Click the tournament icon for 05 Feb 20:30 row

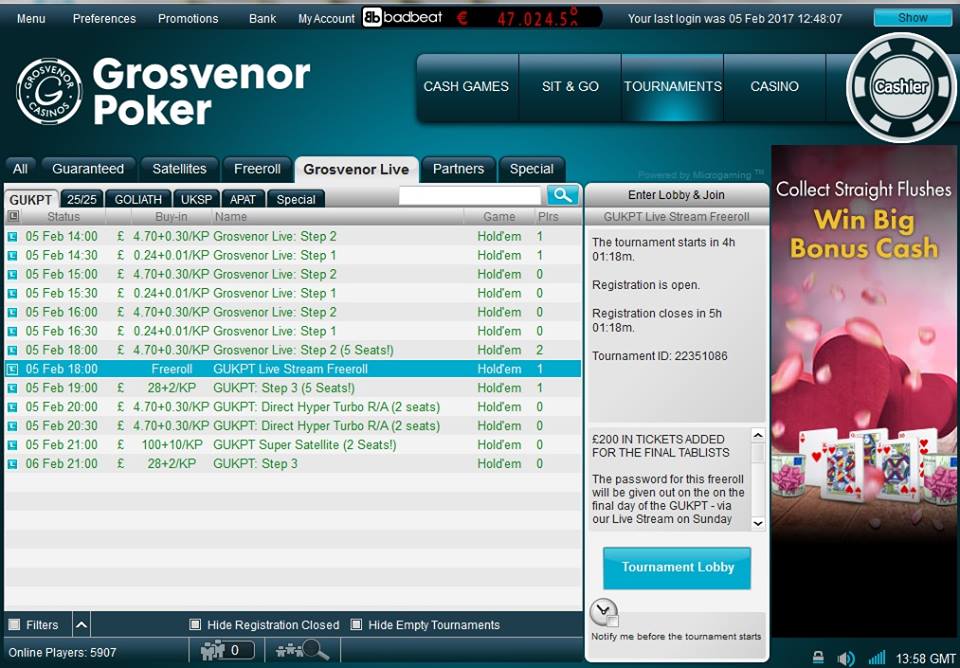tap(12, 426)
